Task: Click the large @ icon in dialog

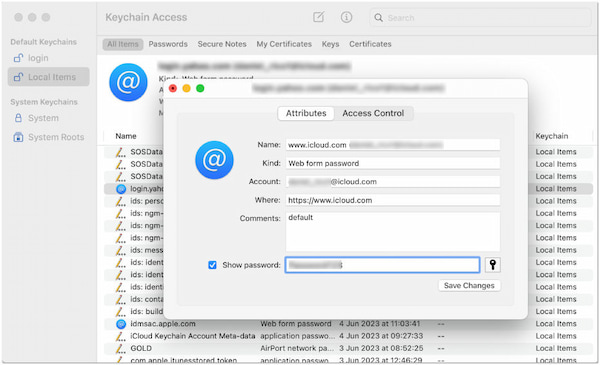Action: point(214,160)
